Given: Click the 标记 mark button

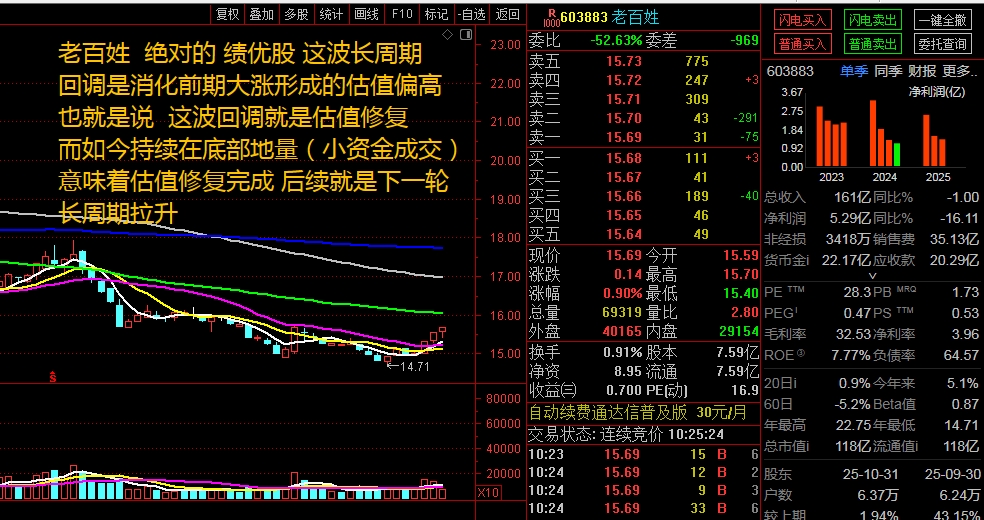Looking at the screenshot, I should click(x=436, y=14).
